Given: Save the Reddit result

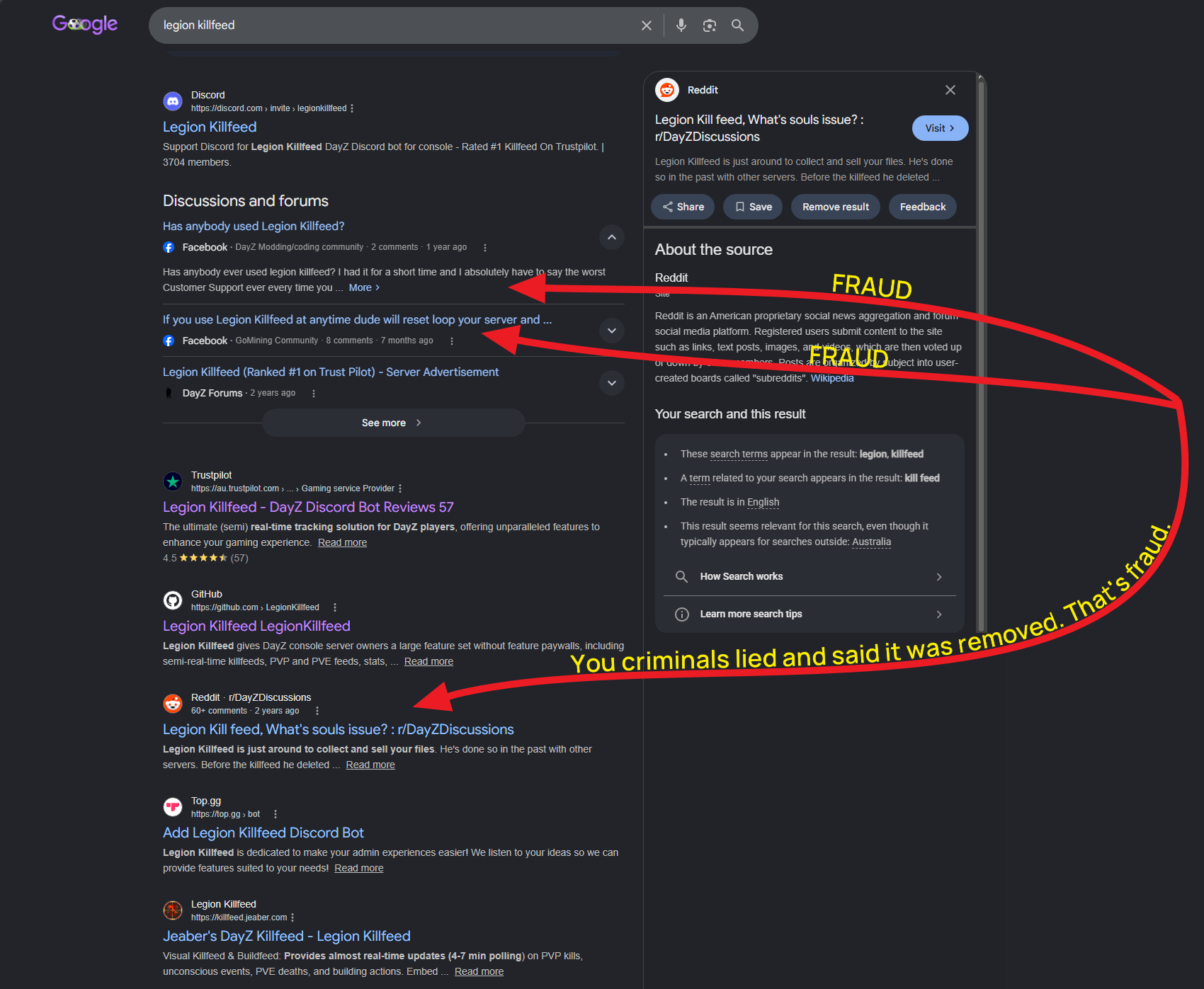Looking at the screenshot, I should (x=753, y=207).
